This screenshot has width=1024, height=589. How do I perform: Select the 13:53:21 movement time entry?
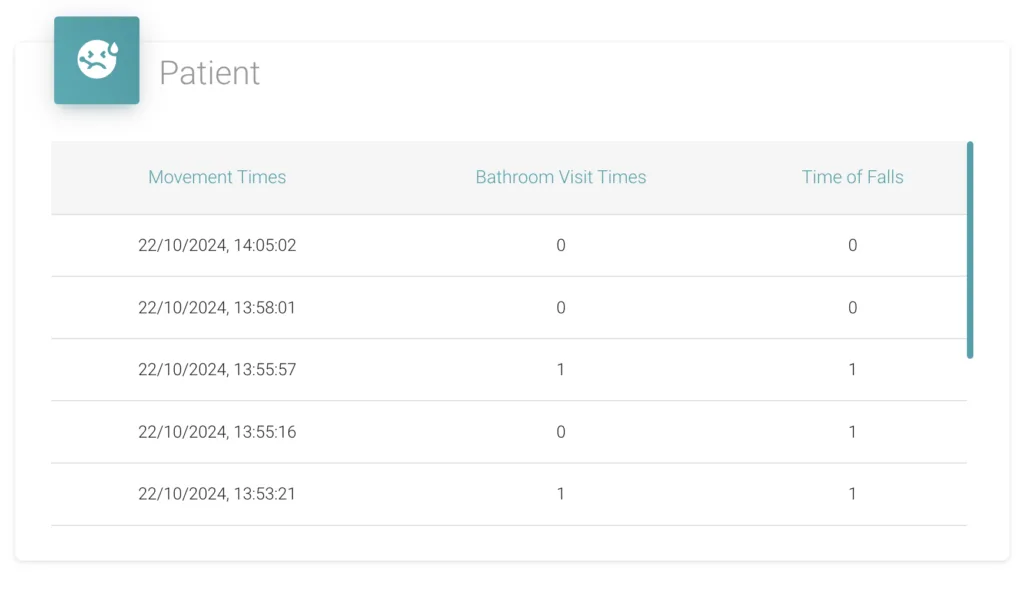[217, 494]
